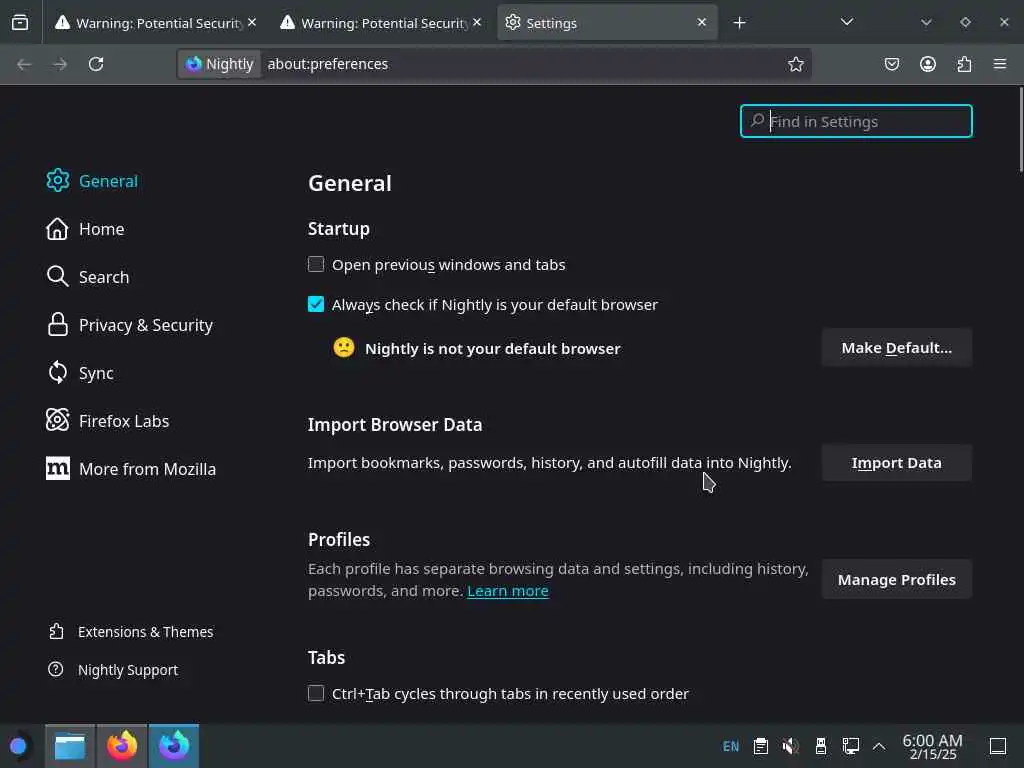Close the first Warning security tab
This screenshot has width=1024, height=768.
pos(252,22)
